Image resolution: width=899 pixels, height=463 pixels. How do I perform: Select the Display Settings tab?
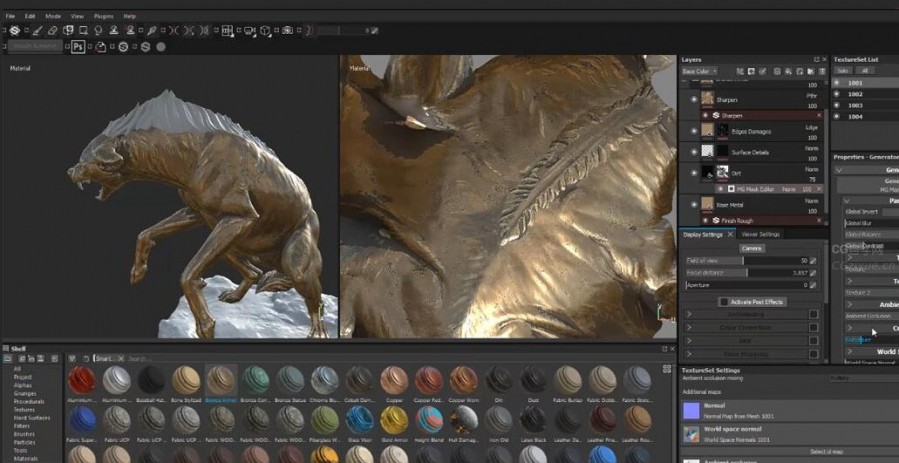point(703,234)
